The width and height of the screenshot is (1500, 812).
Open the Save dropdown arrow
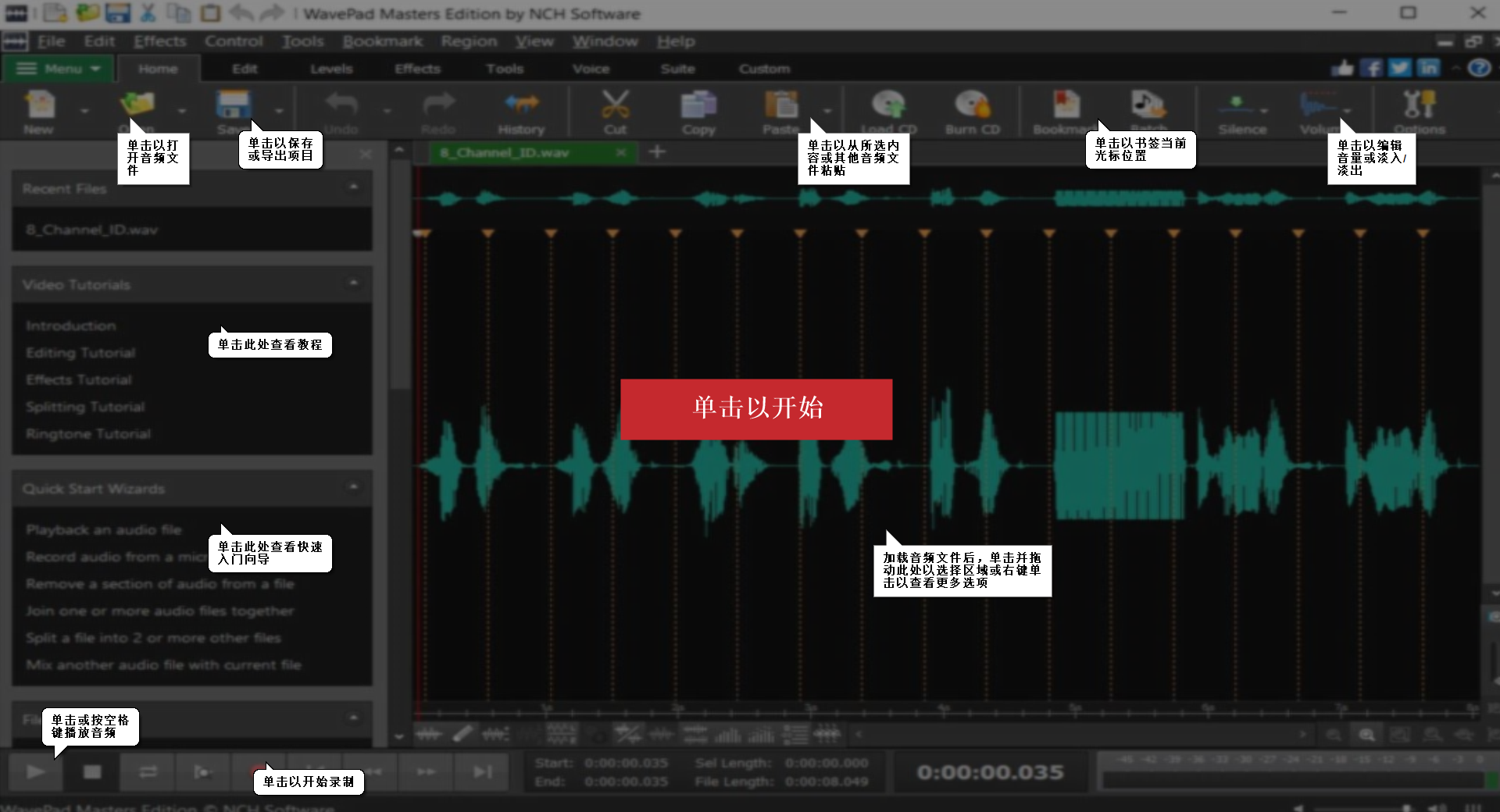point(280,109)
